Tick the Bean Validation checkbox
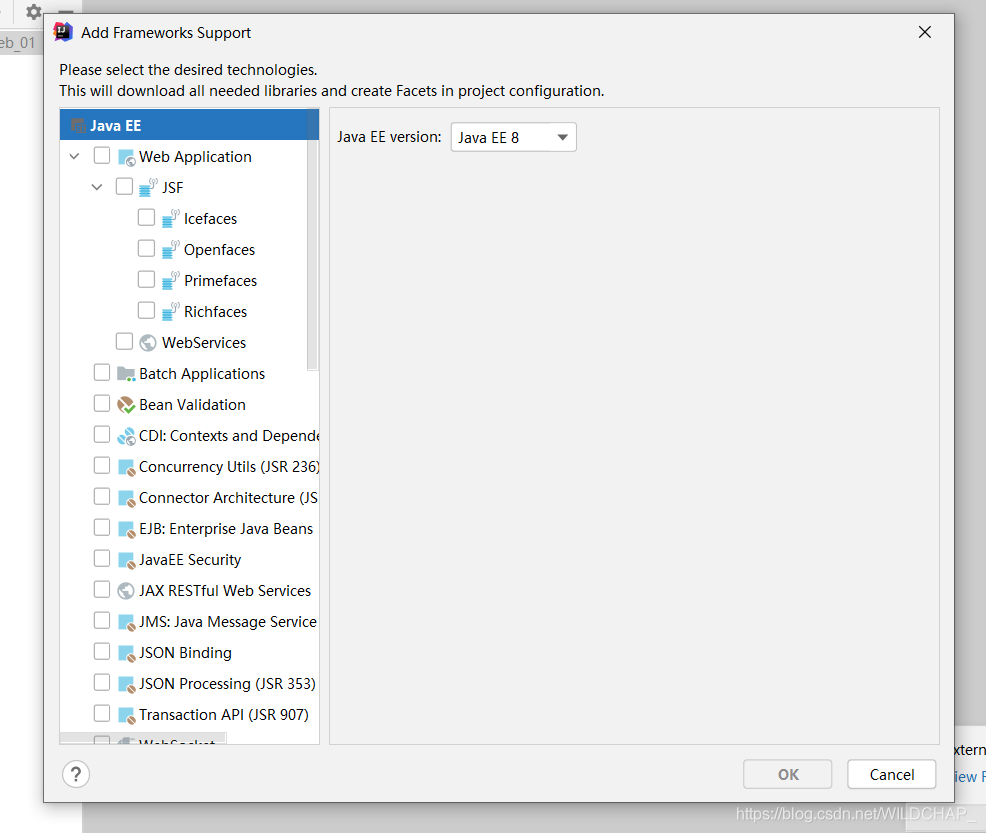Viewport: 986px width, 833px height. point(102,404)
